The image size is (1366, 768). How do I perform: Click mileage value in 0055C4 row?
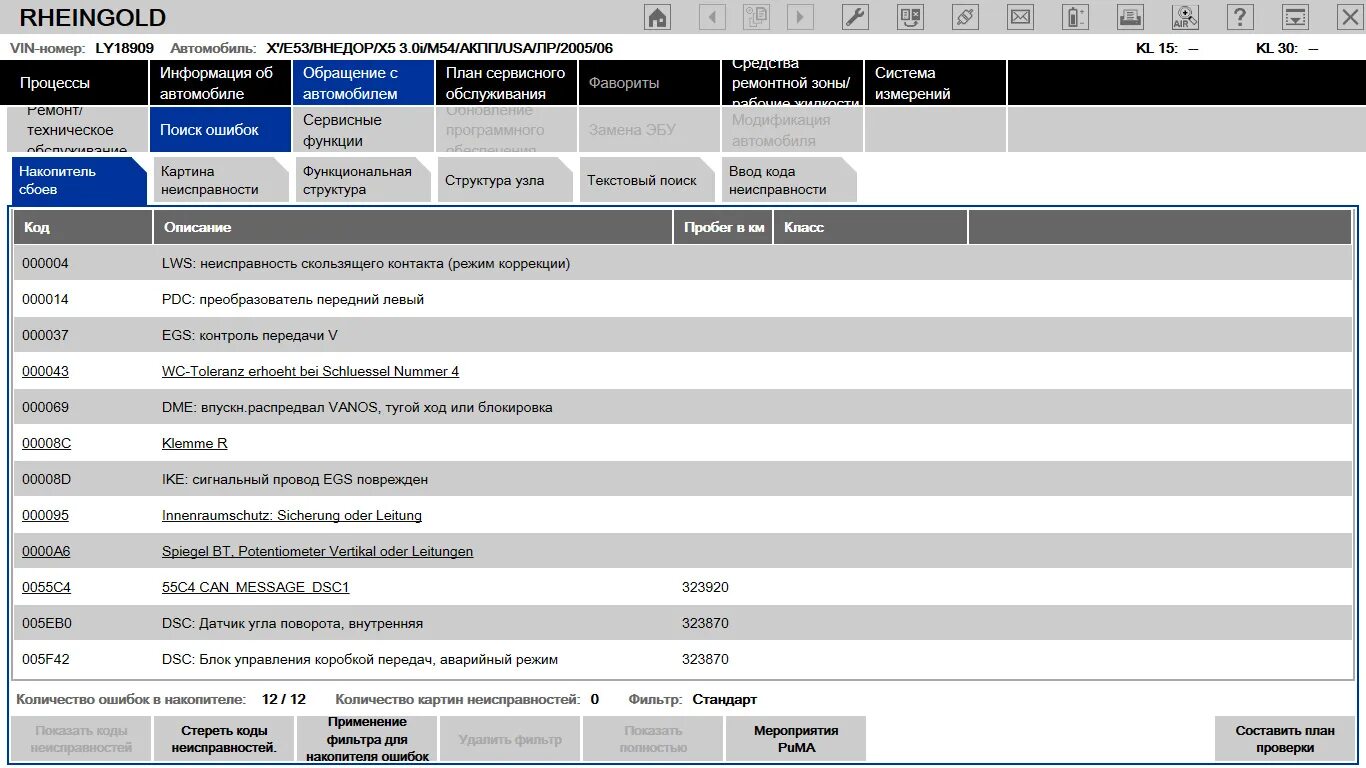pos(705,587)
